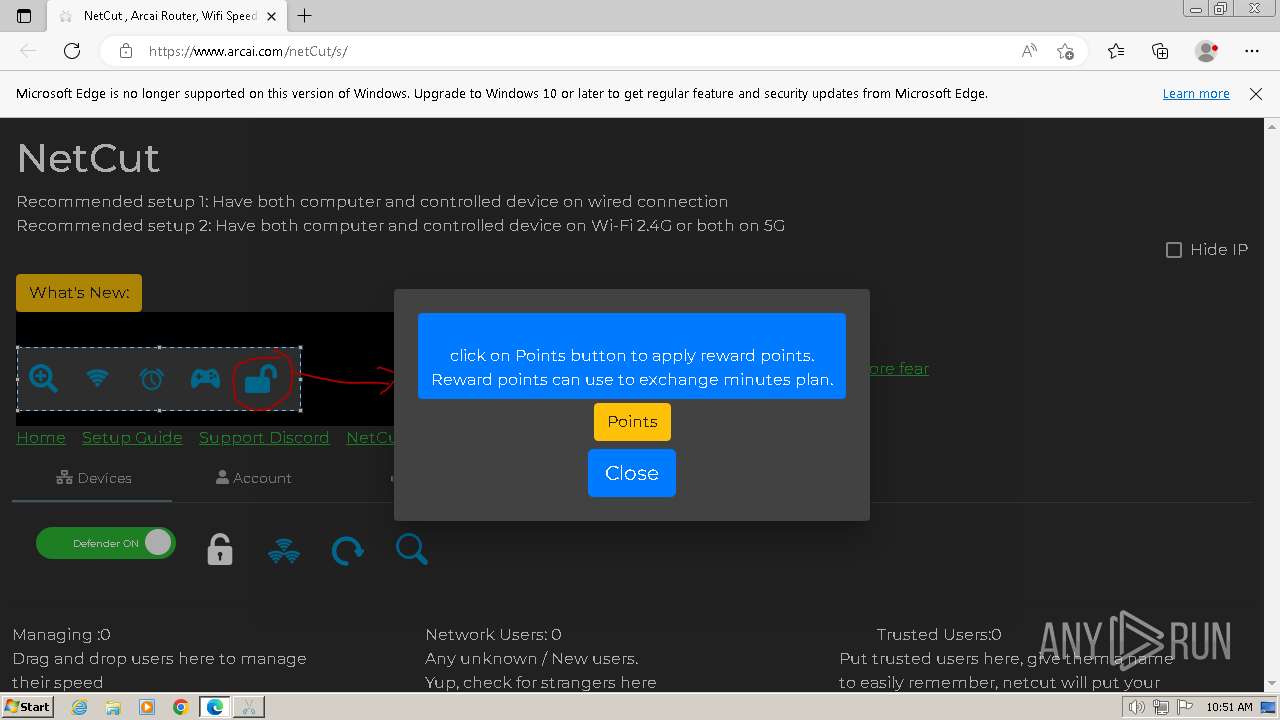Open the Setup Guide link
The height and width of the screenshot is (720, 1280).
click(132, 438)
